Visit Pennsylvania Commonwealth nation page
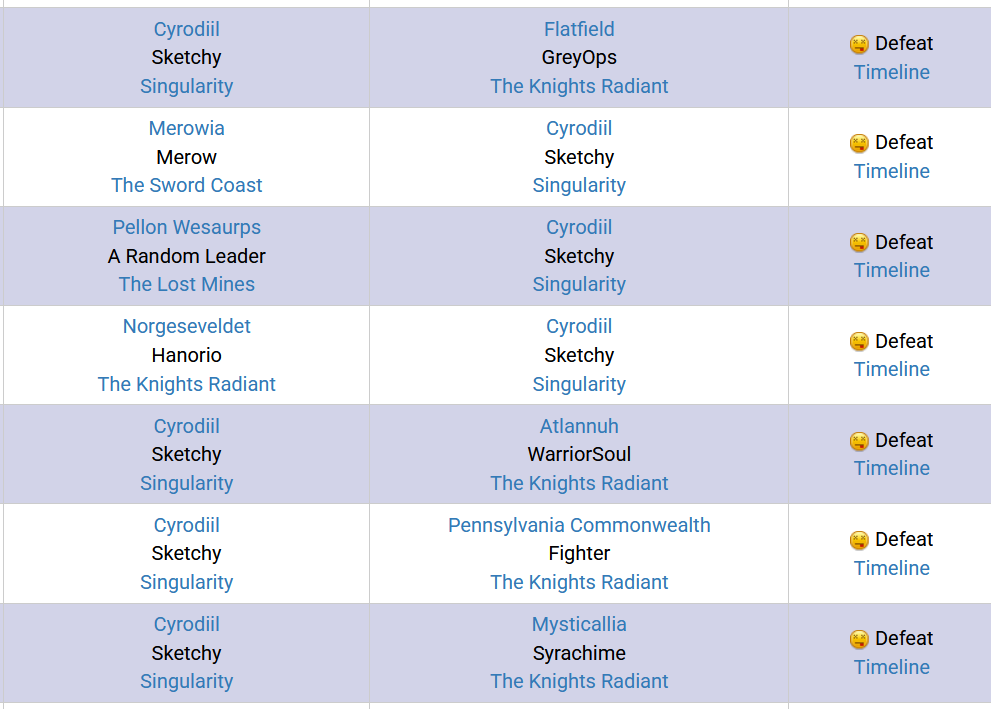The image size is (991, 709). [579, 525]
